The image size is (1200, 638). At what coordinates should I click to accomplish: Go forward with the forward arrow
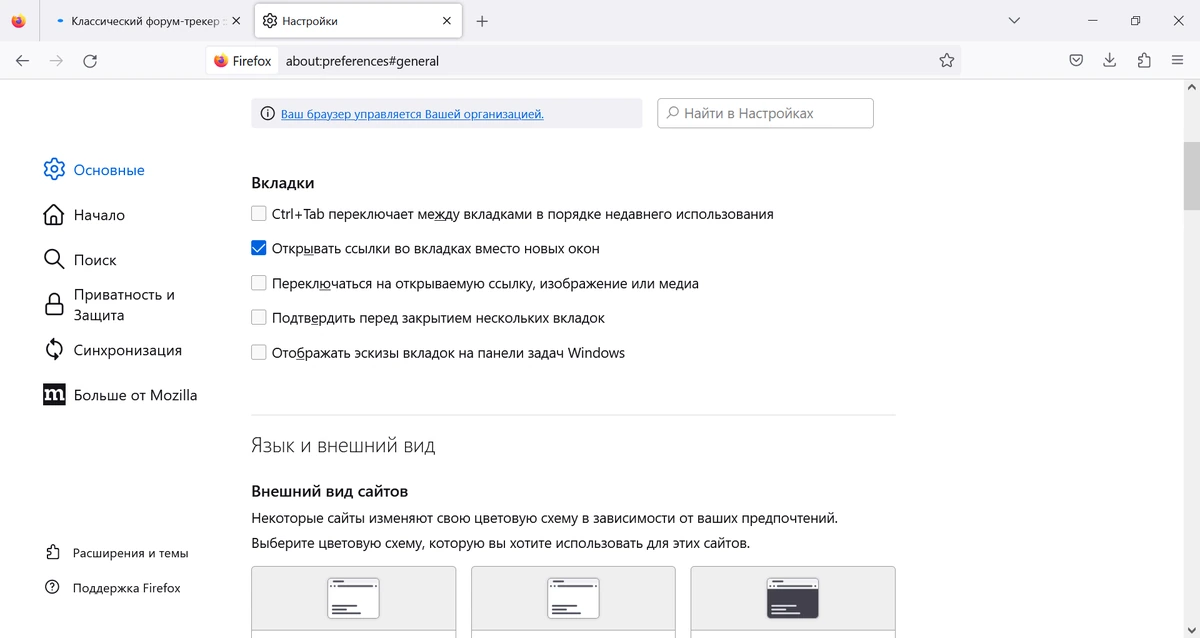[x=56, y=61]
